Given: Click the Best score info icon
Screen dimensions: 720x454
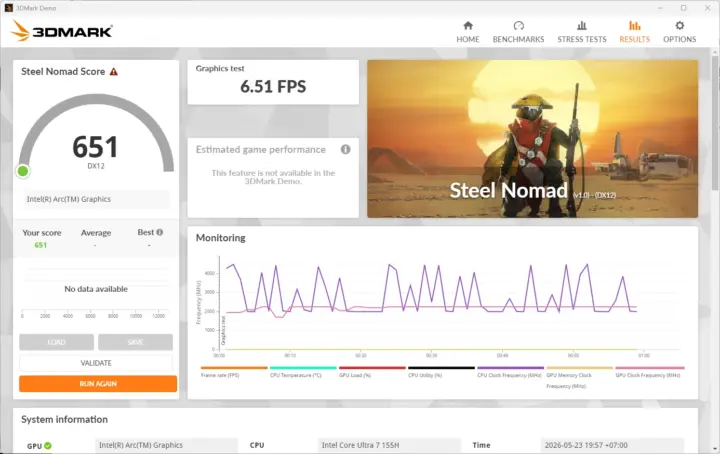Looking at the screenshot, I should tap(160, 232).
